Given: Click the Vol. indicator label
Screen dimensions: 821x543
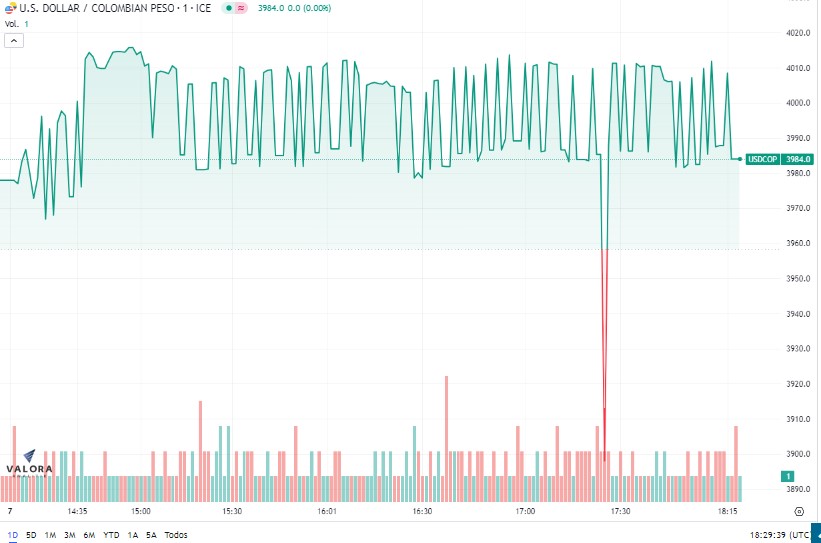Looking at the screenshot, I should click(x=12, y=24).
